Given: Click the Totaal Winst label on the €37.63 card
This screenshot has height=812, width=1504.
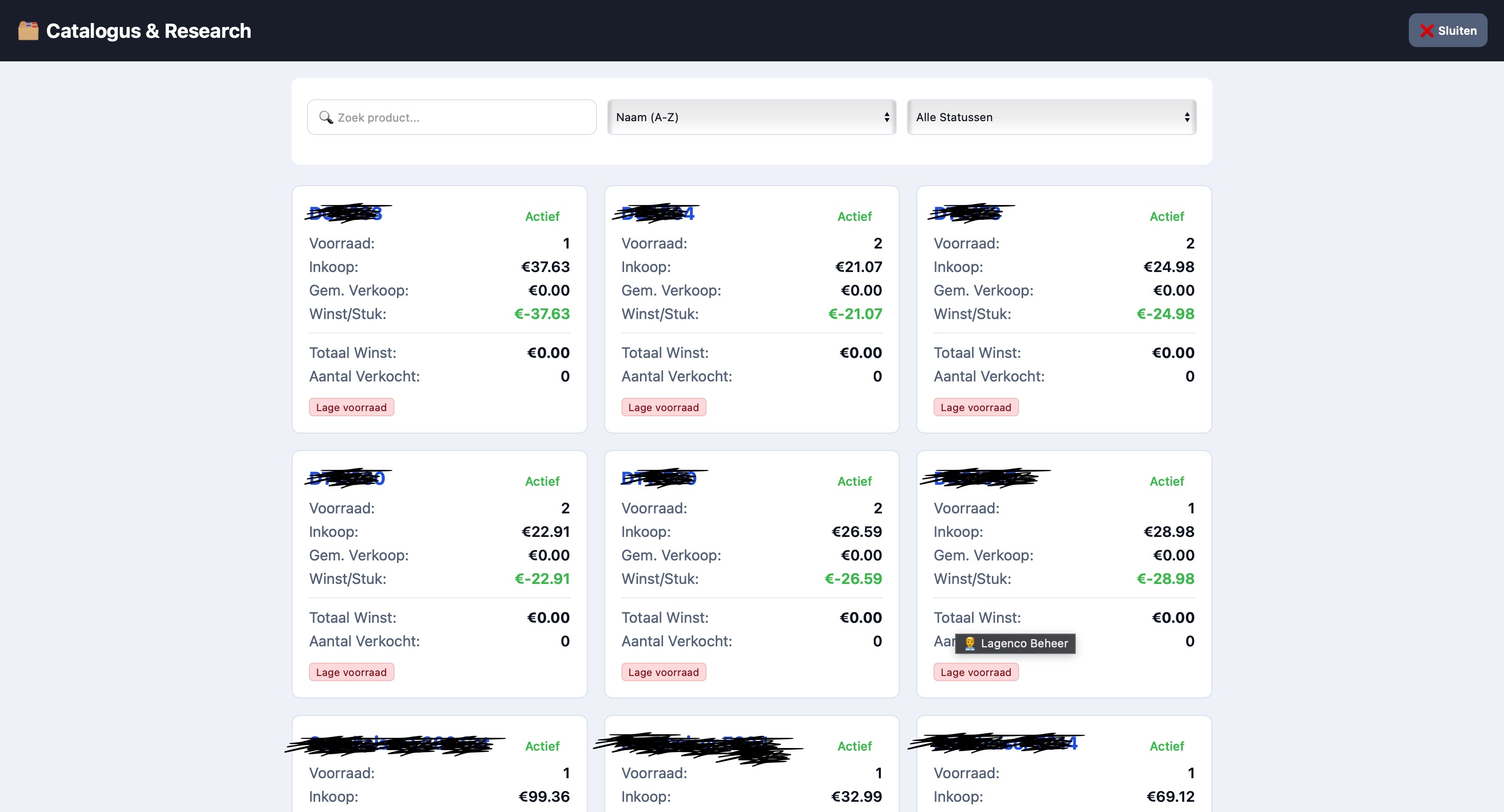Looking at the screenshot, I should click(x=352, y=353).
